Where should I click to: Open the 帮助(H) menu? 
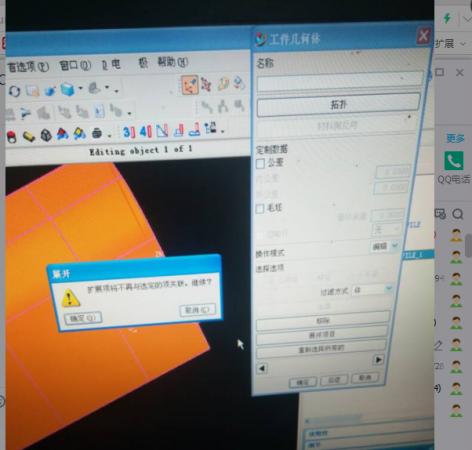click(x=173, y=62)
